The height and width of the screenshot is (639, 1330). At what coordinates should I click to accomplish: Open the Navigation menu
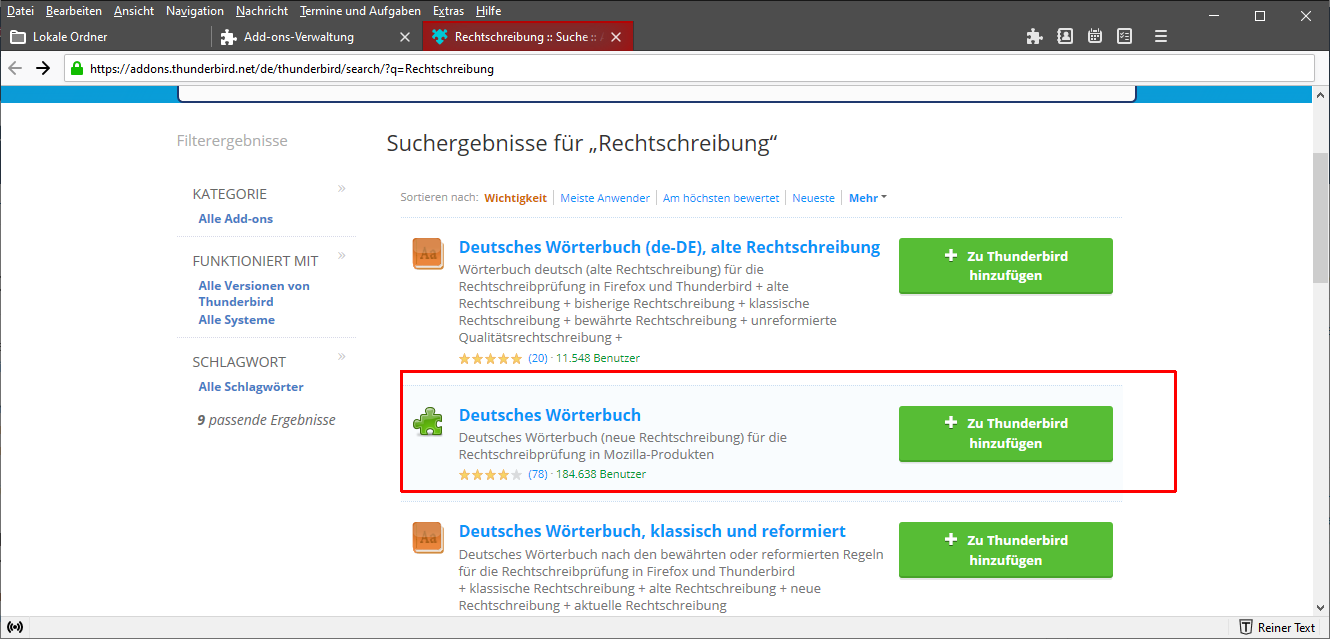pos(195,10)
